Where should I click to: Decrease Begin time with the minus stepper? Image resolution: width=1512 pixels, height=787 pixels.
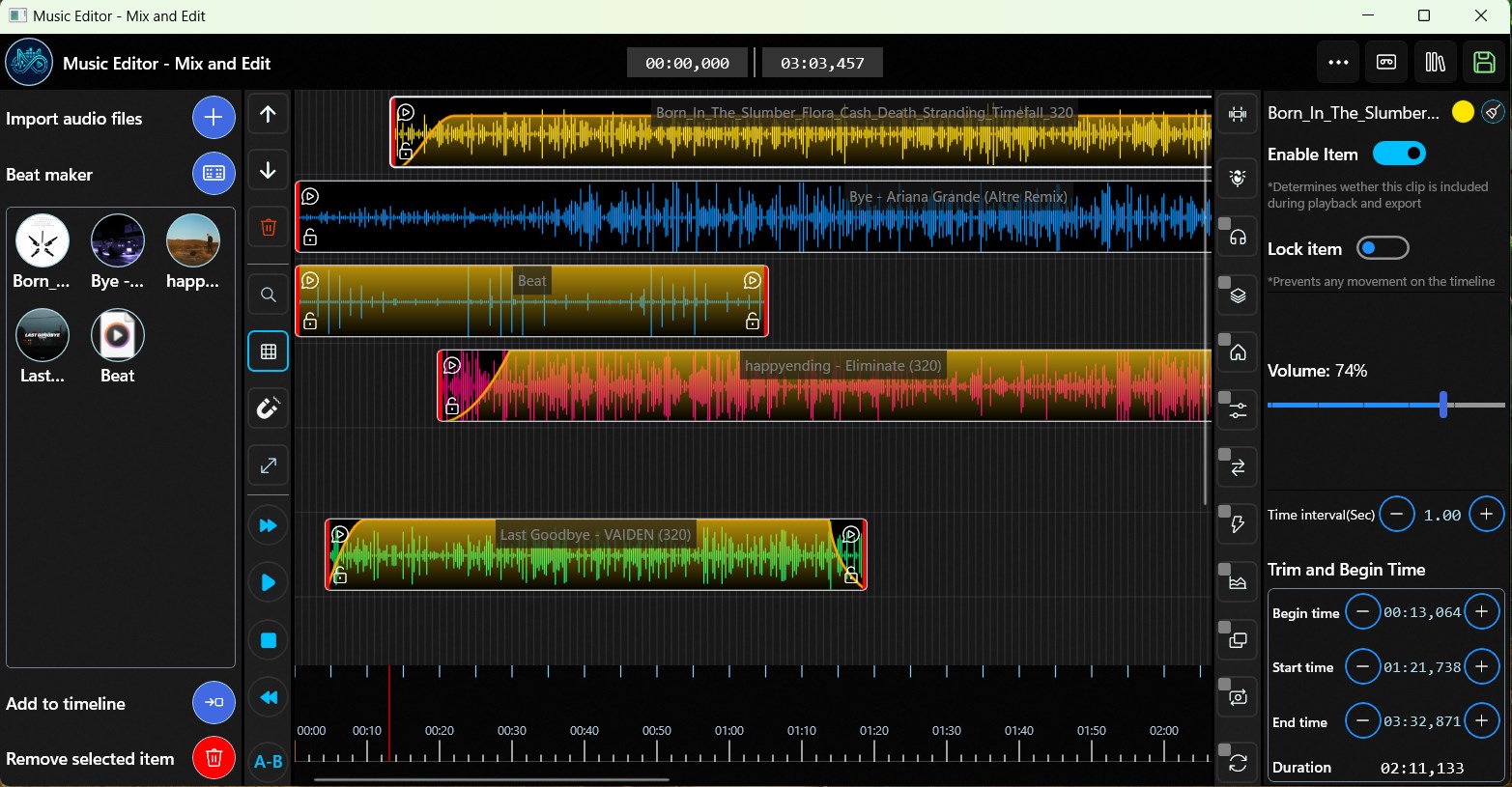[x=1362, y=610]
